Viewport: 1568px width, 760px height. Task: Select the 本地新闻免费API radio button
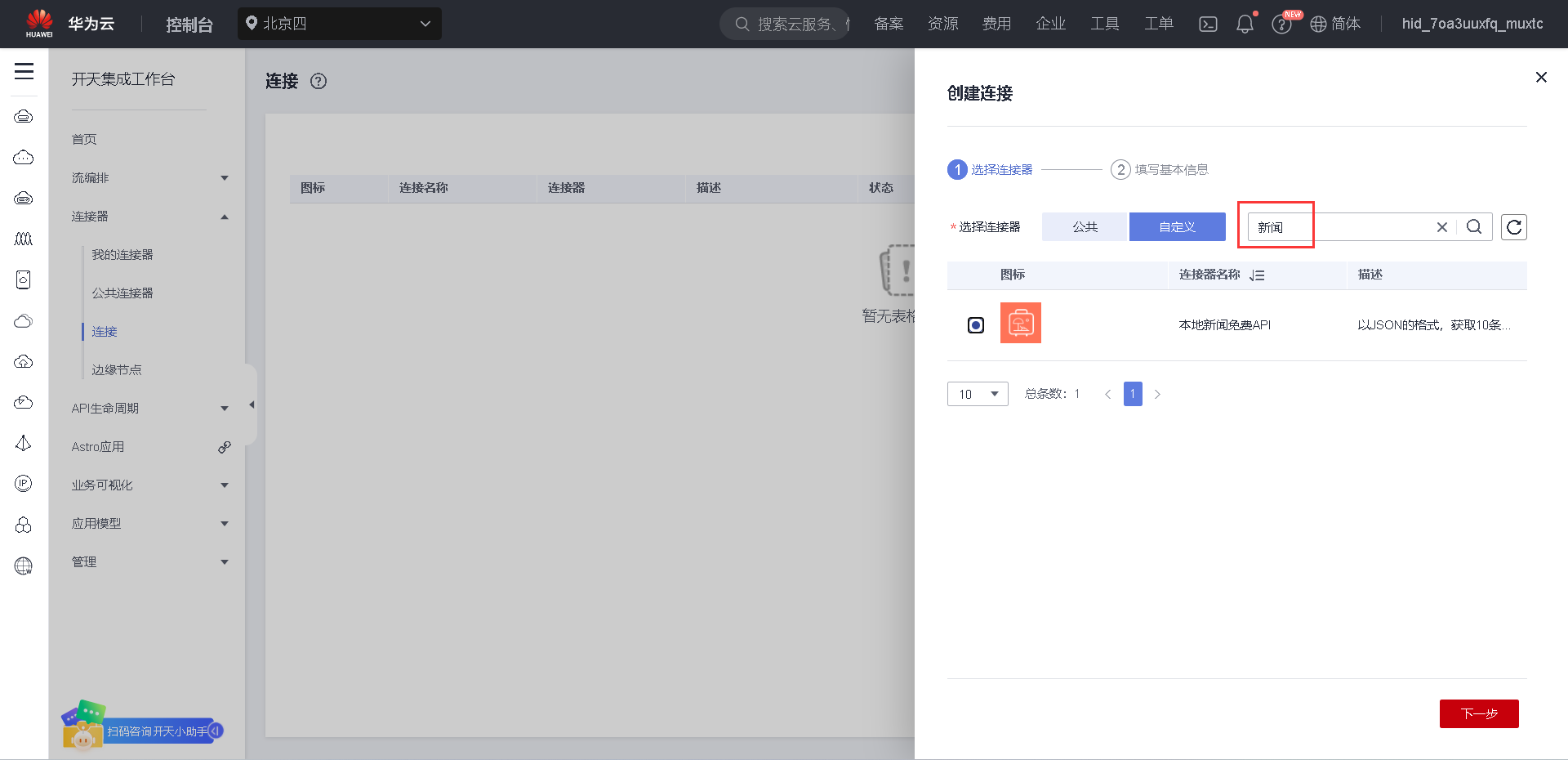976,325
